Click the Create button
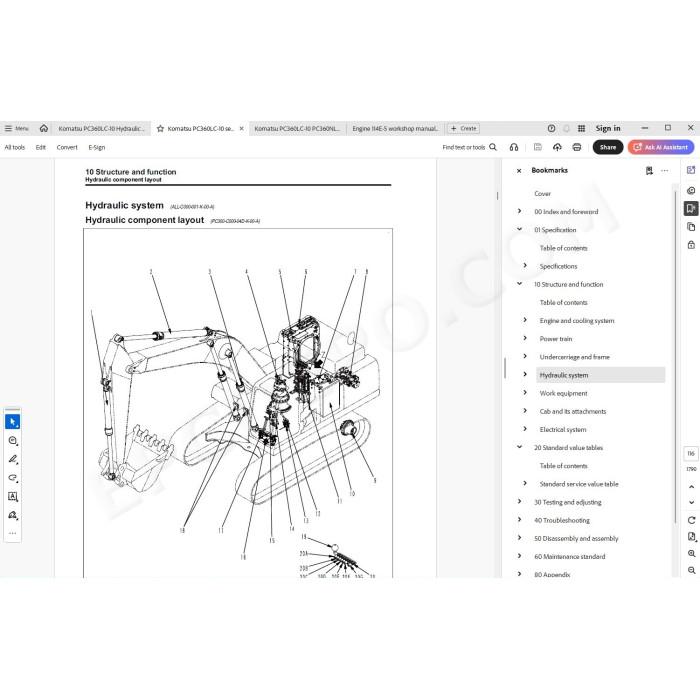This screenshot has height=700, width=700. pyautogui.click(x=463, y=129)
